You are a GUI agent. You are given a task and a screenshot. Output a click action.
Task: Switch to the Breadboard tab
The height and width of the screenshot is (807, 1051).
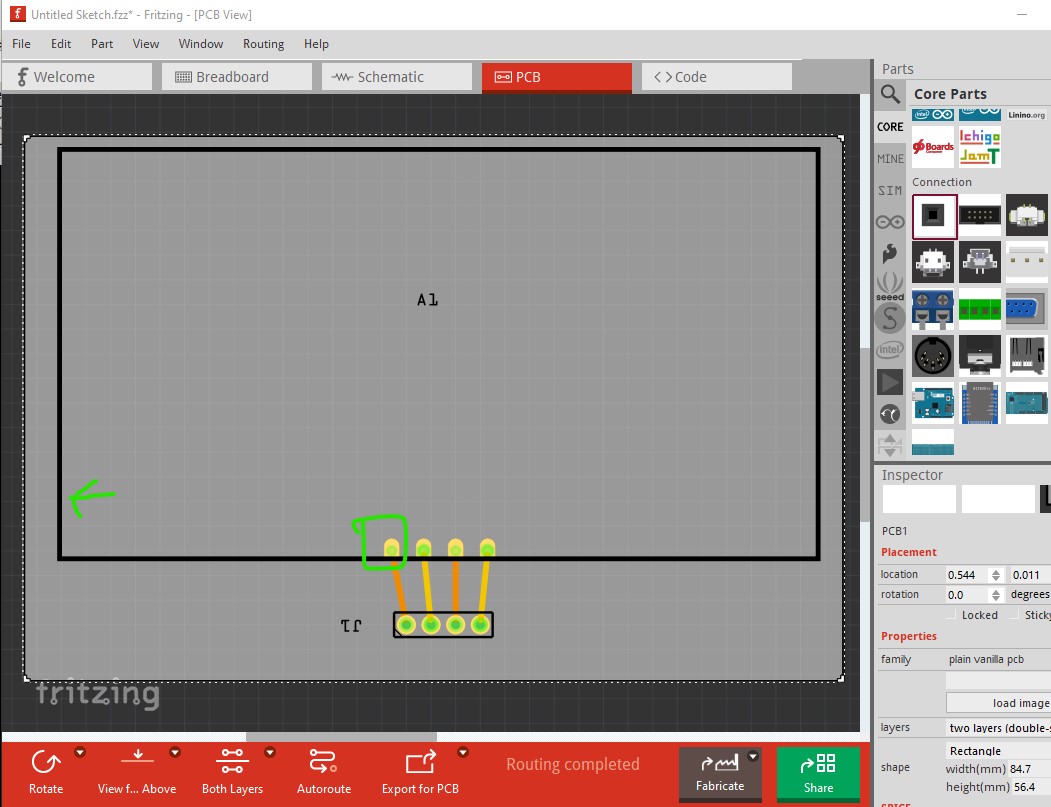(237, 77)
